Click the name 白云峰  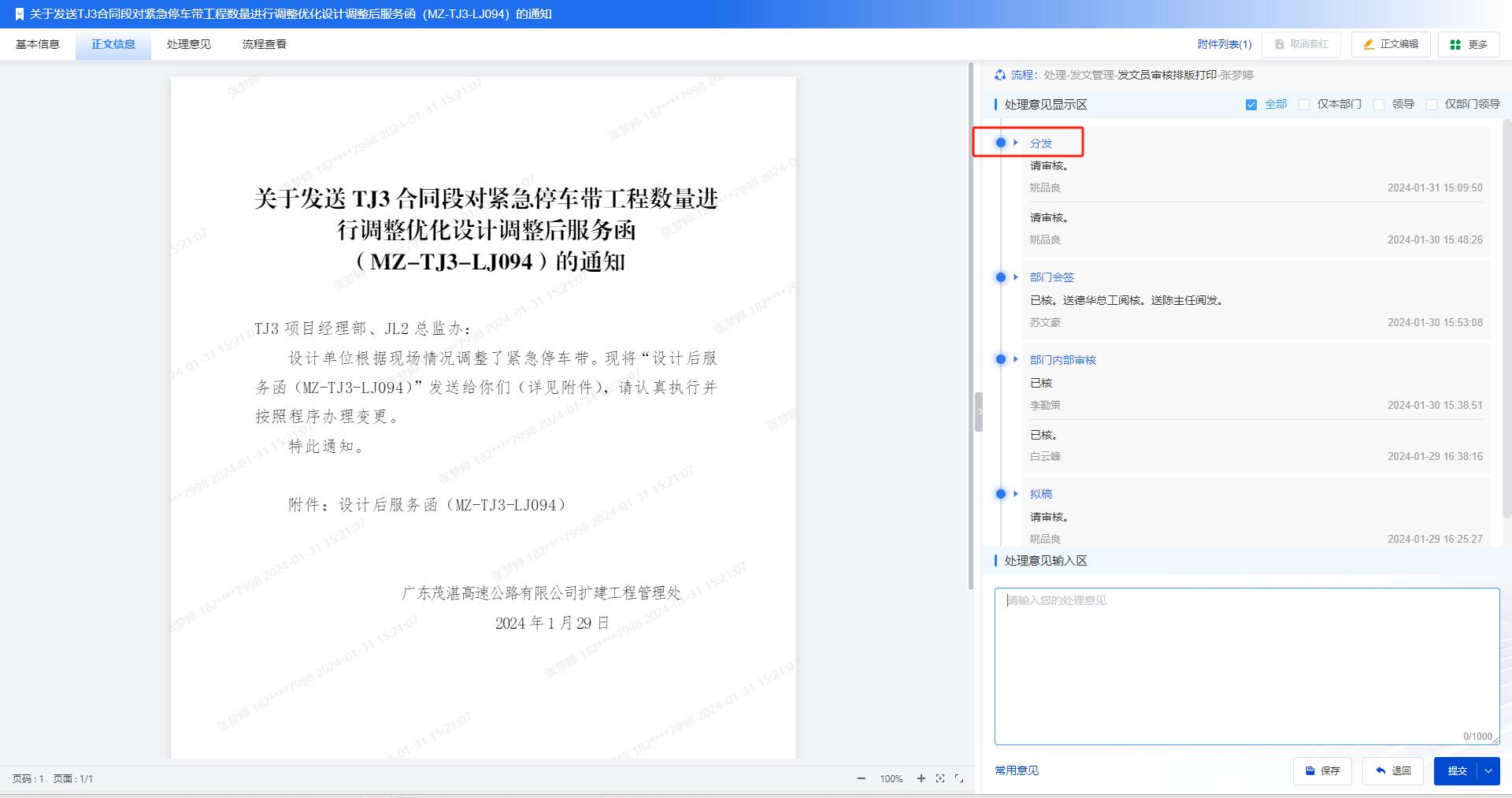(1045, 456)
